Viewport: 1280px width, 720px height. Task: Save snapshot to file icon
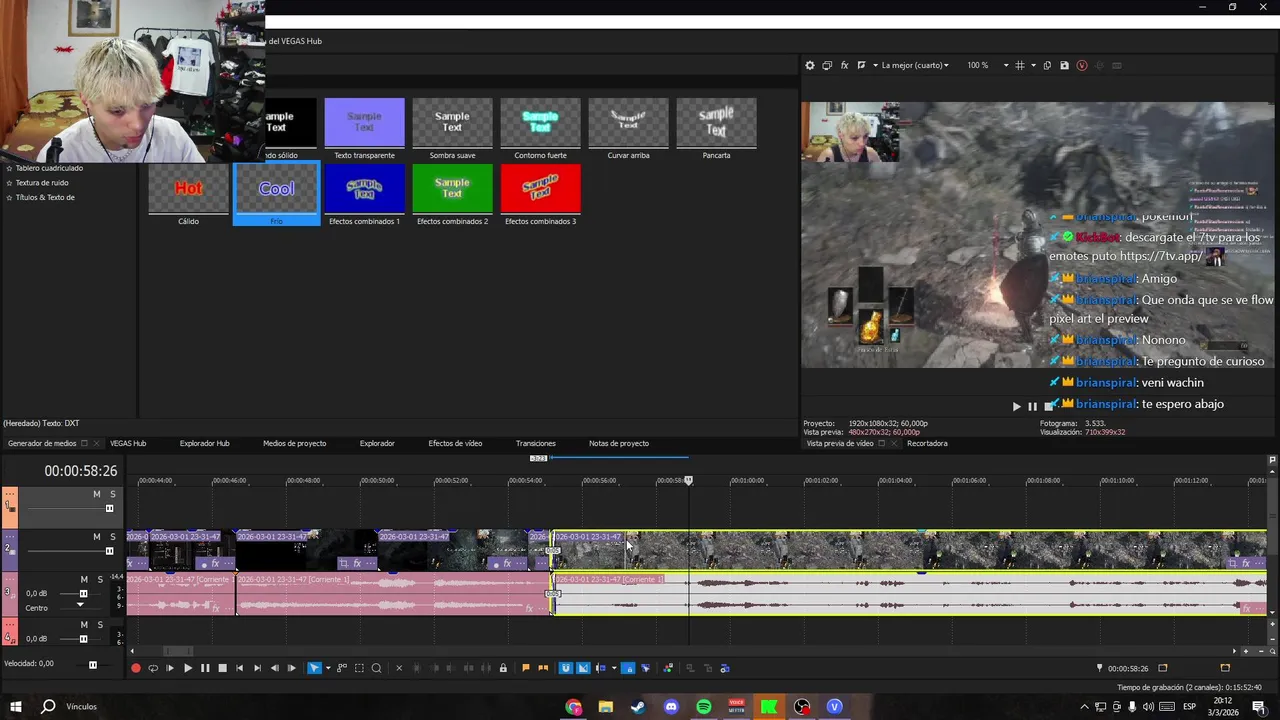click(1064, 65)
